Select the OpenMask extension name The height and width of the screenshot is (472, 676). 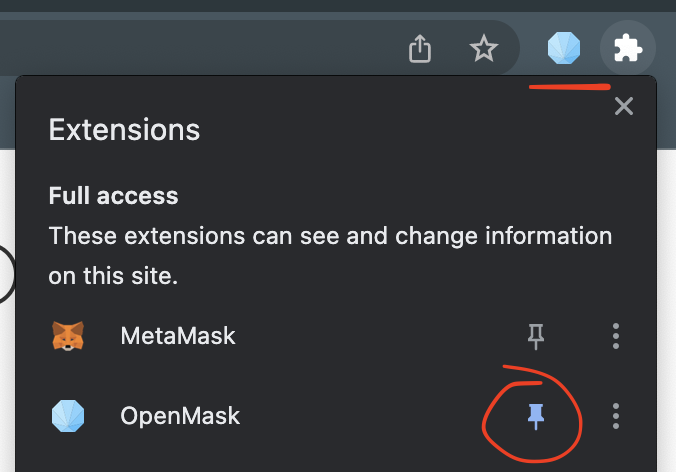(x=180, y=415)
